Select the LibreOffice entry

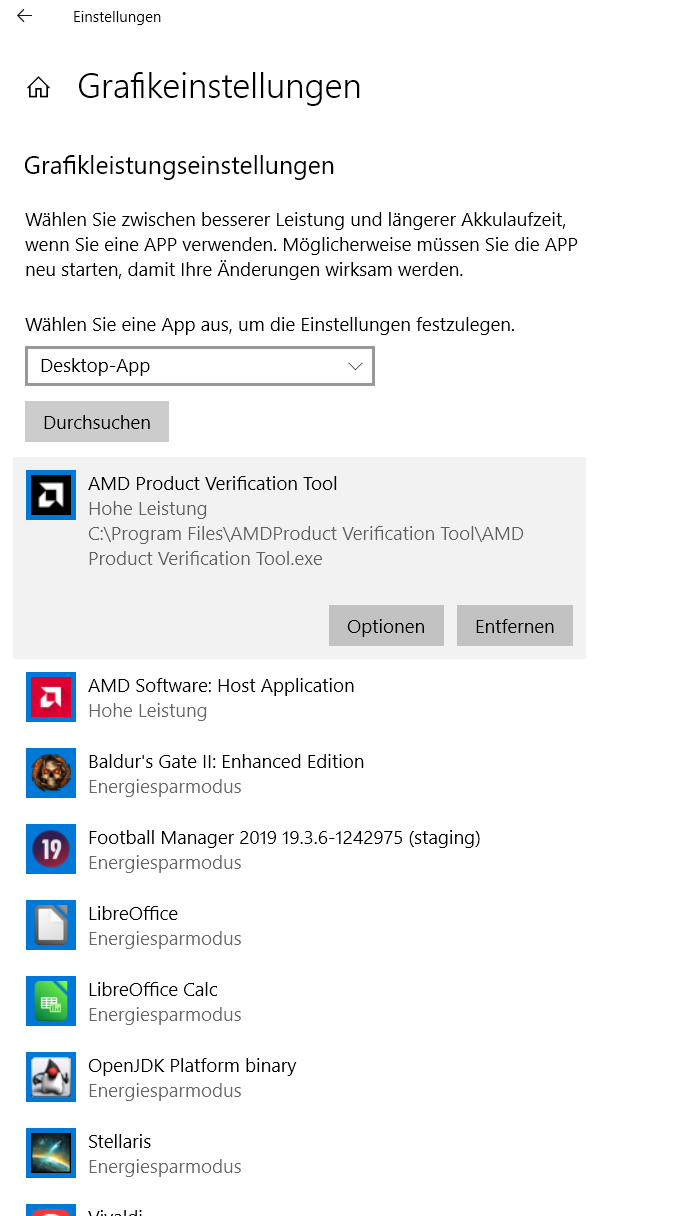pyautogui.click(x=299, y=925)
